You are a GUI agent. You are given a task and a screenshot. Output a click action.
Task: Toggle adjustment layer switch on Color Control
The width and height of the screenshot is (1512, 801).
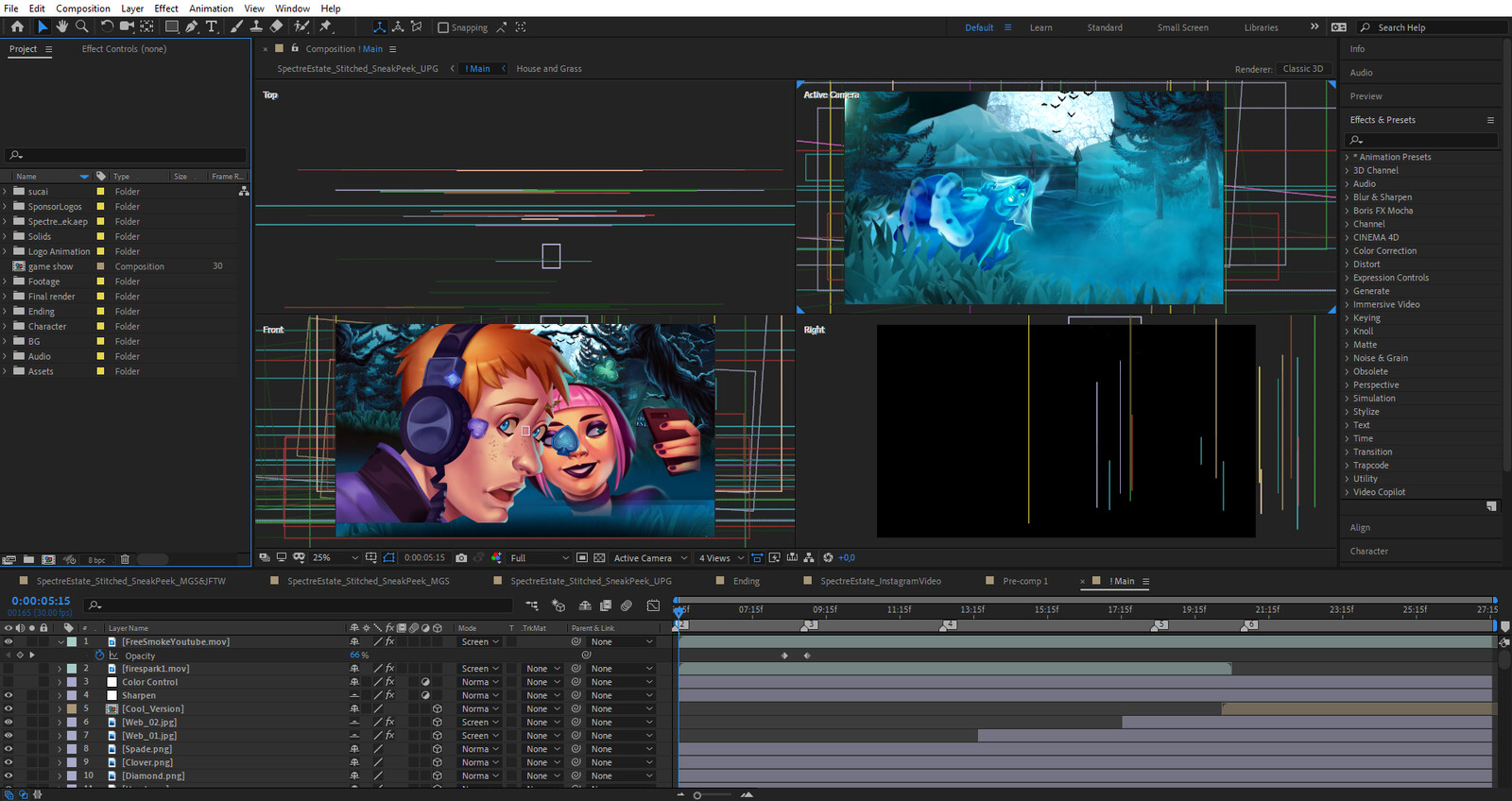pos(425,682)
